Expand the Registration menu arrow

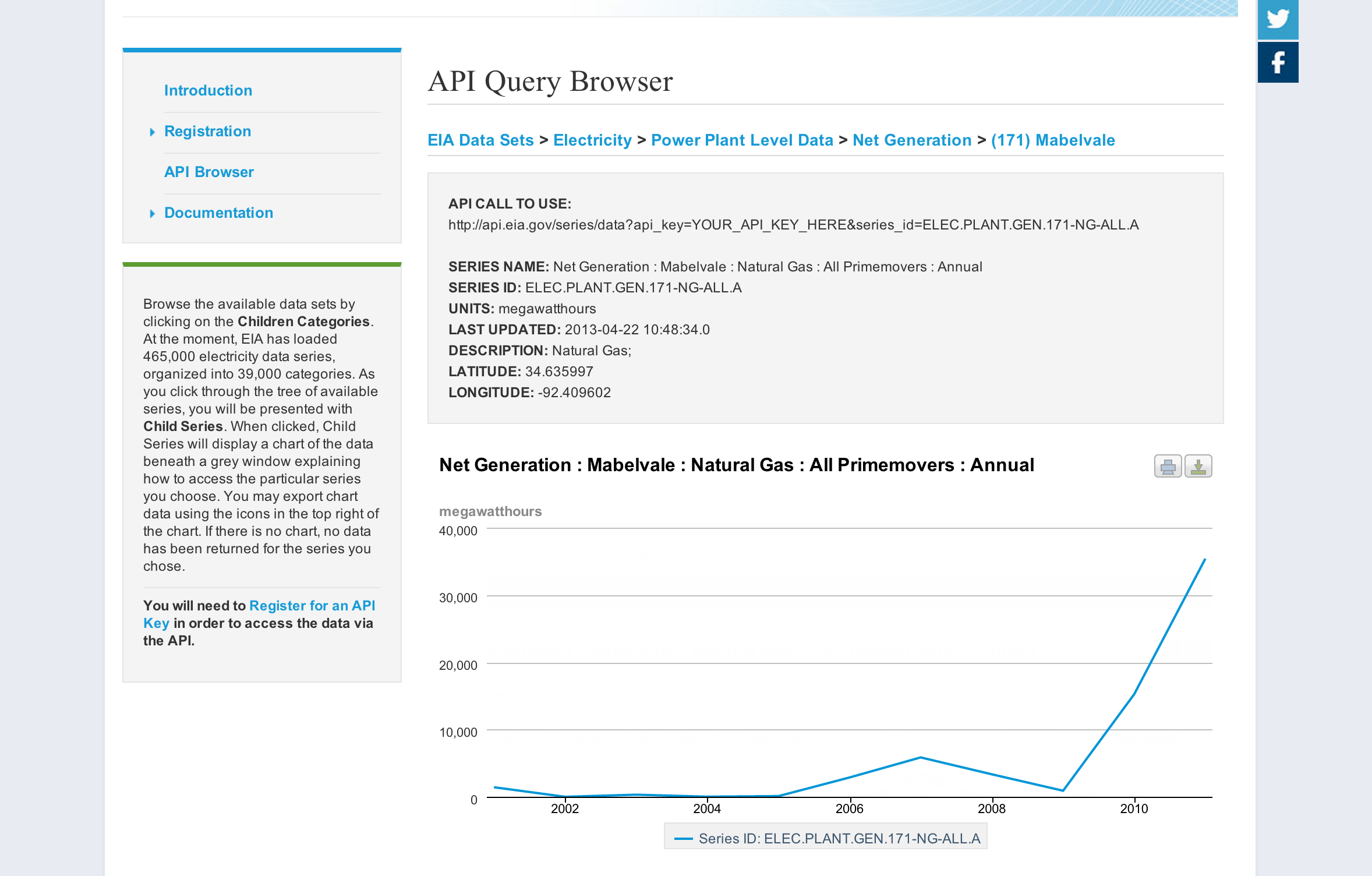point(153,132)
